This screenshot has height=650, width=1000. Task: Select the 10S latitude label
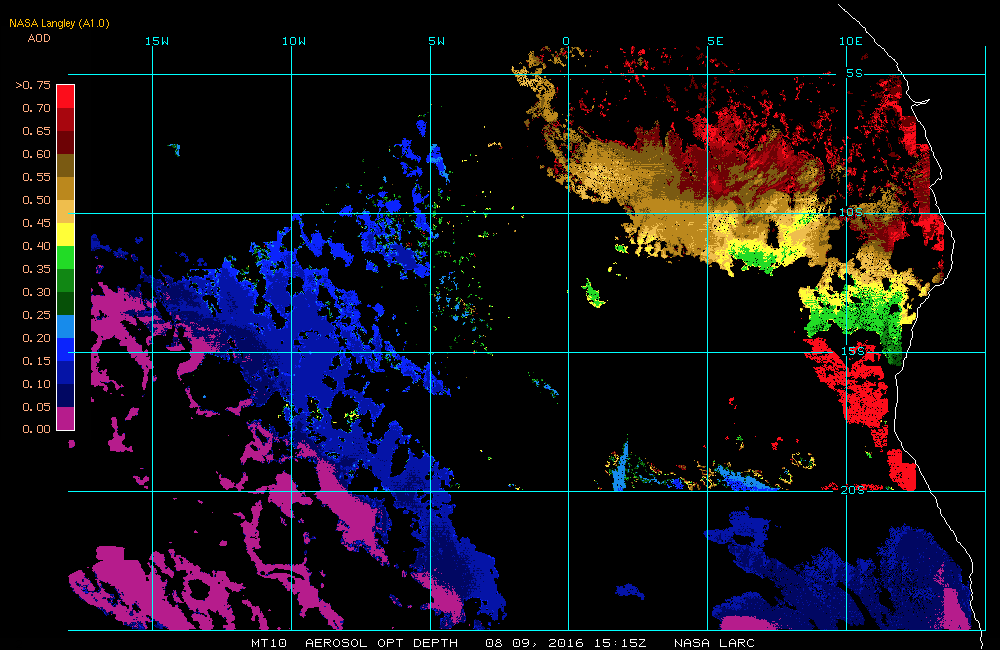(x=851, y=212)
